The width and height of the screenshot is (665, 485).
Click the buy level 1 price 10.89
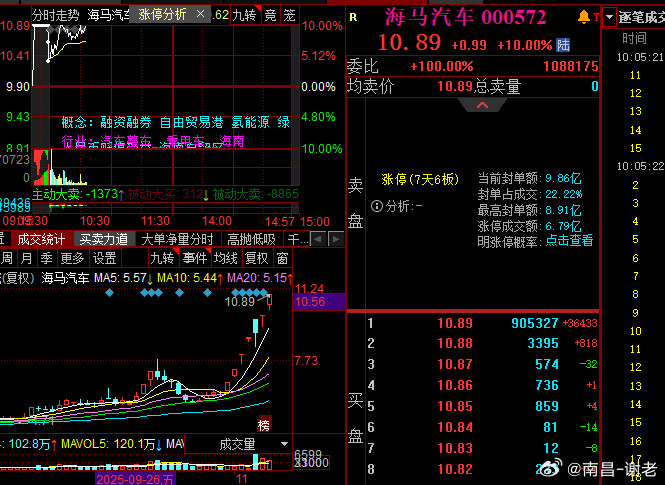pyautogui.click(x=455, y=323)
